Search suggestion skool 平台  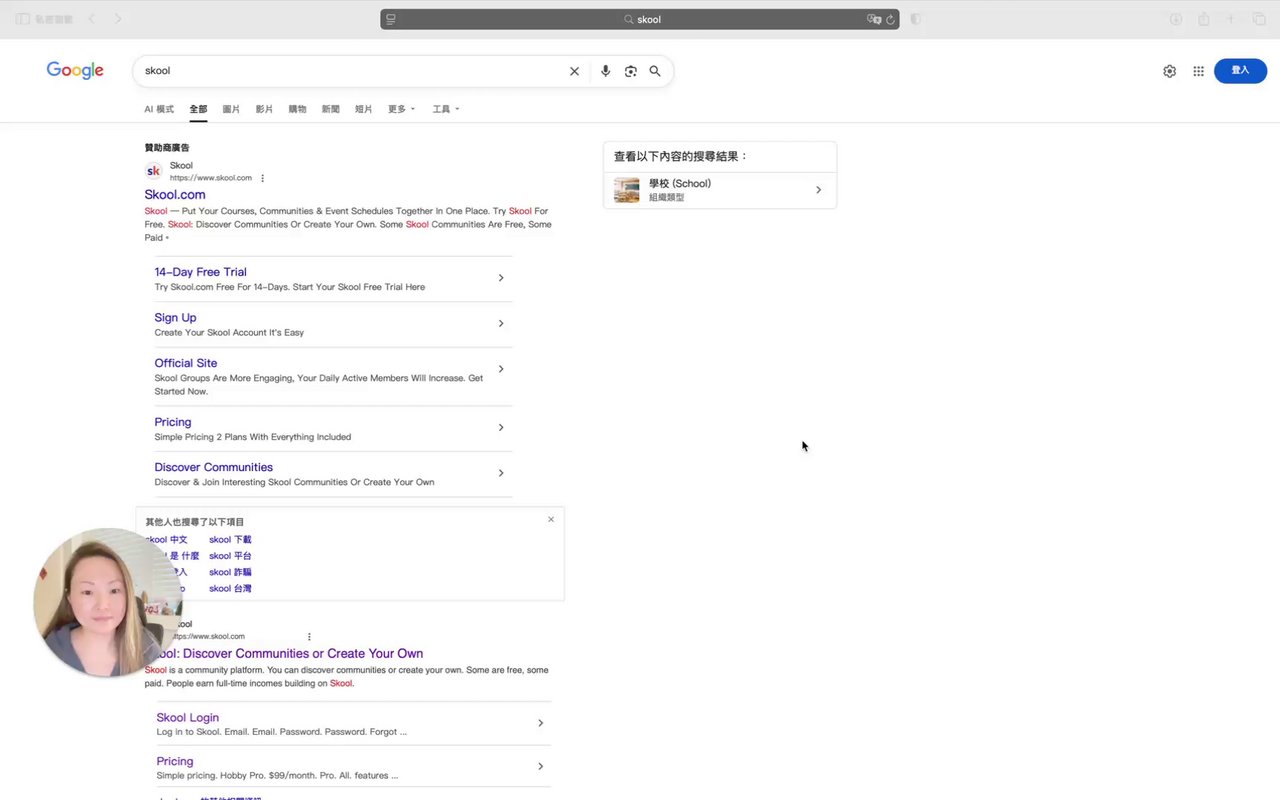pos(230,556)
